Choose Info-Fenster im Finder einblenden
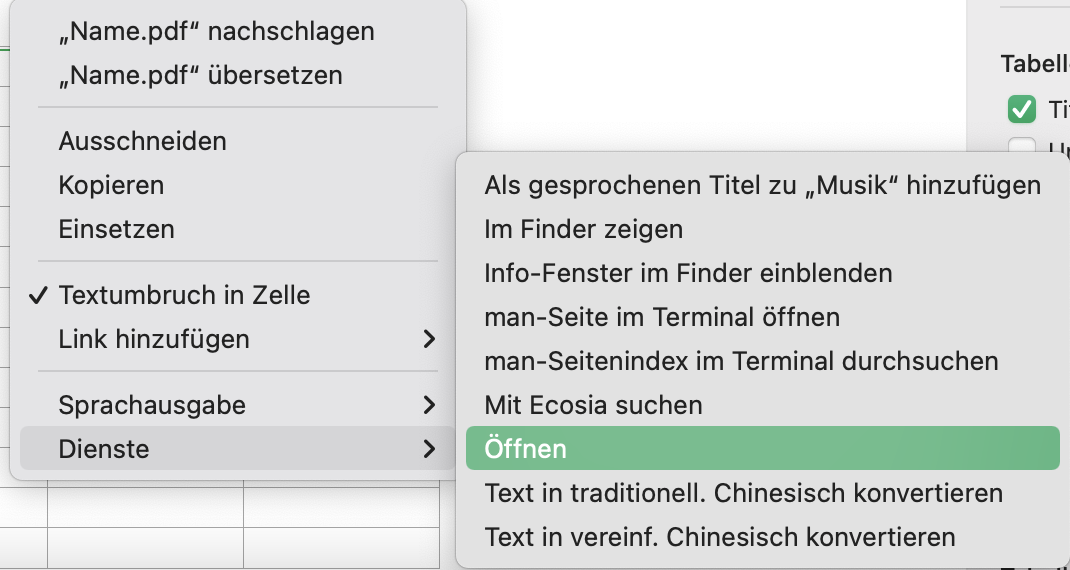The image size is (1070, 570). coord(688,273)
